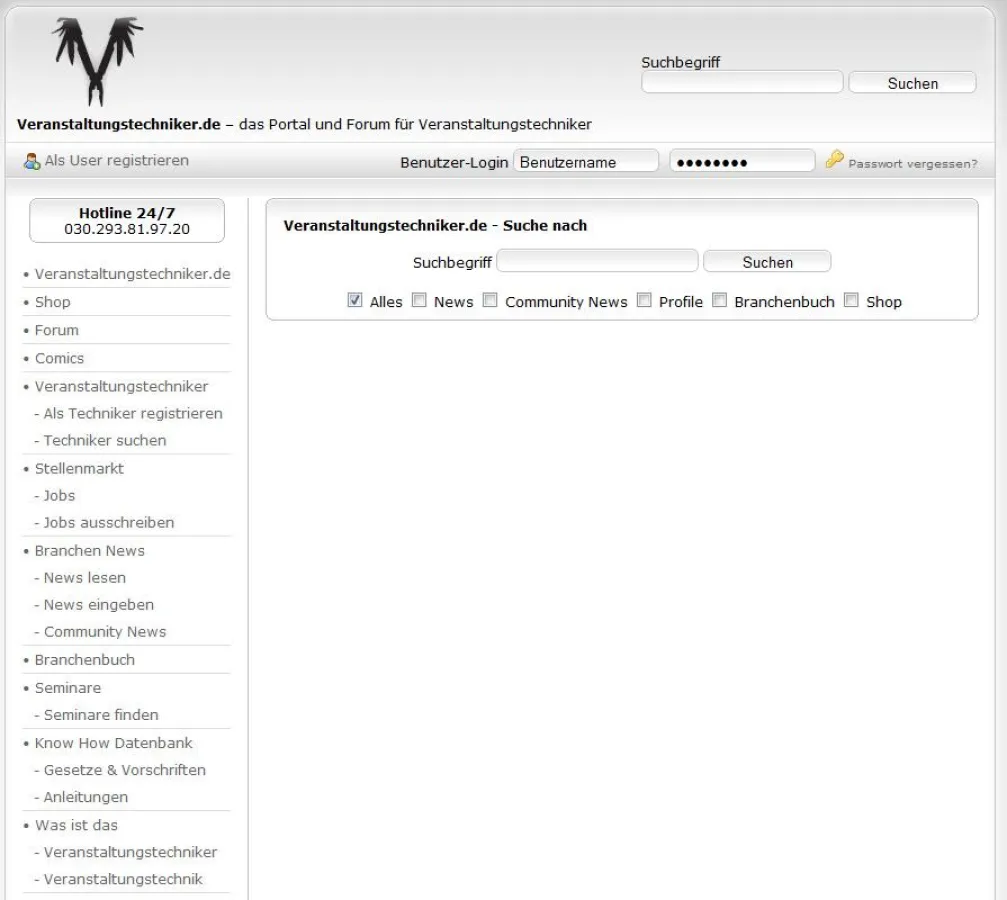Uncheck the 'Alles' checkbox

click(355, 300)
